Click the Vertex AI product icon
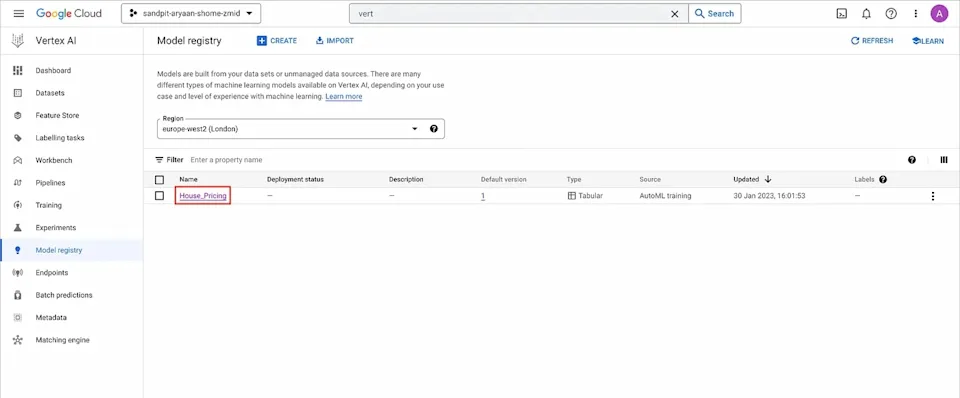 click(17, 41)
